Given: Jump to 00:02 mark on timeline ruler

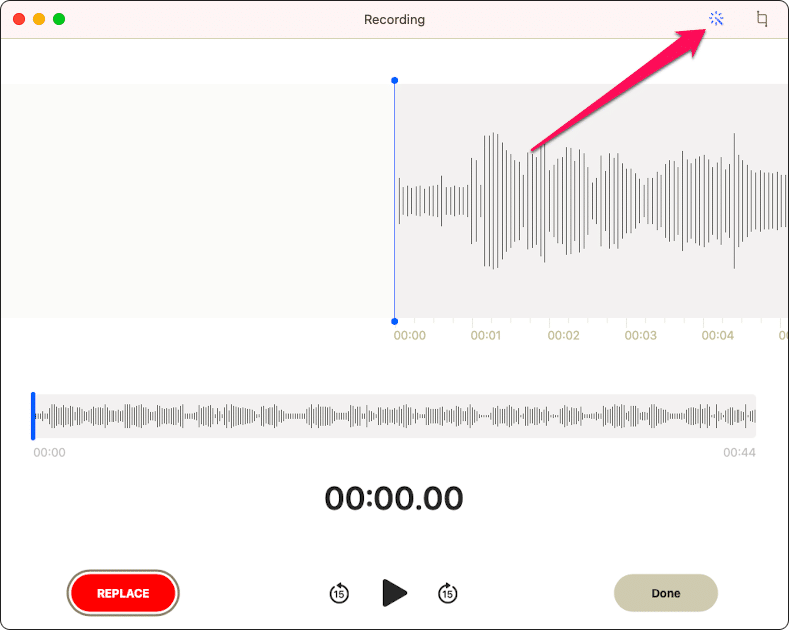Looking at the screenshot, I should (x=563, y=336).
